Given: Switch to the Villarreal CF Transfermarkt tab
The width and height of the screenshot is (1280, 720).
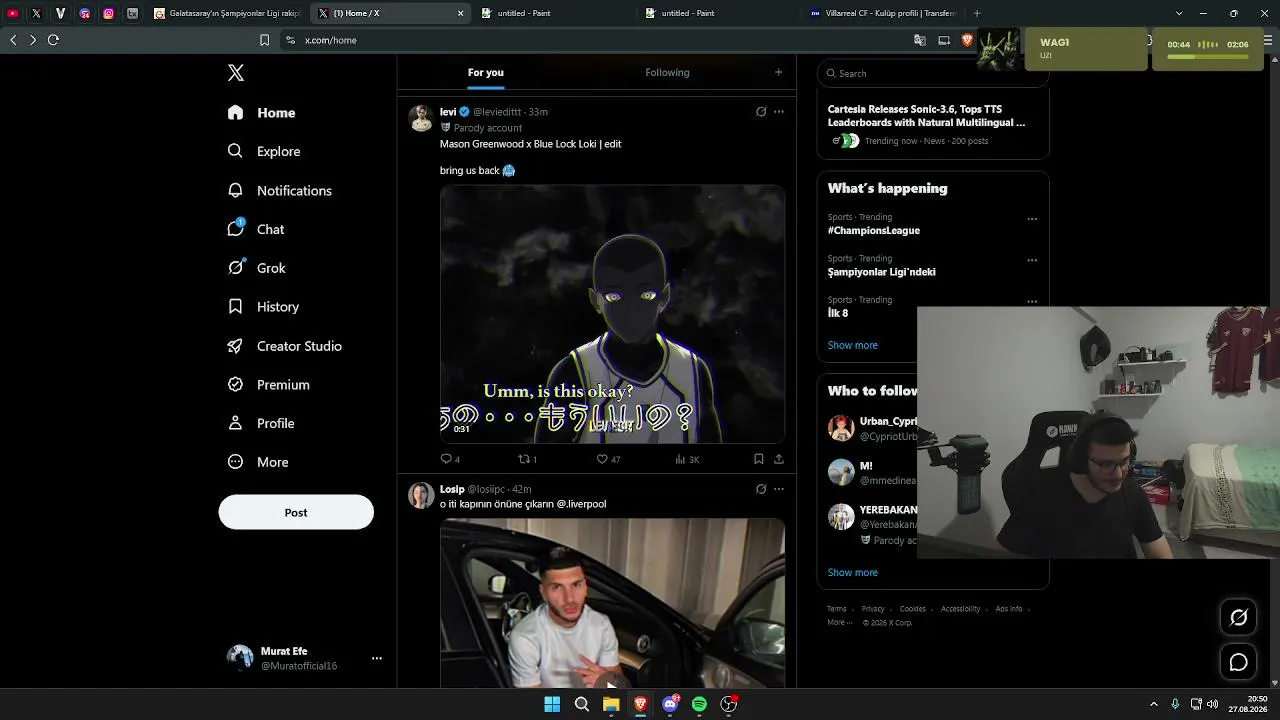Looking at the screenshot, I should 885,13.
